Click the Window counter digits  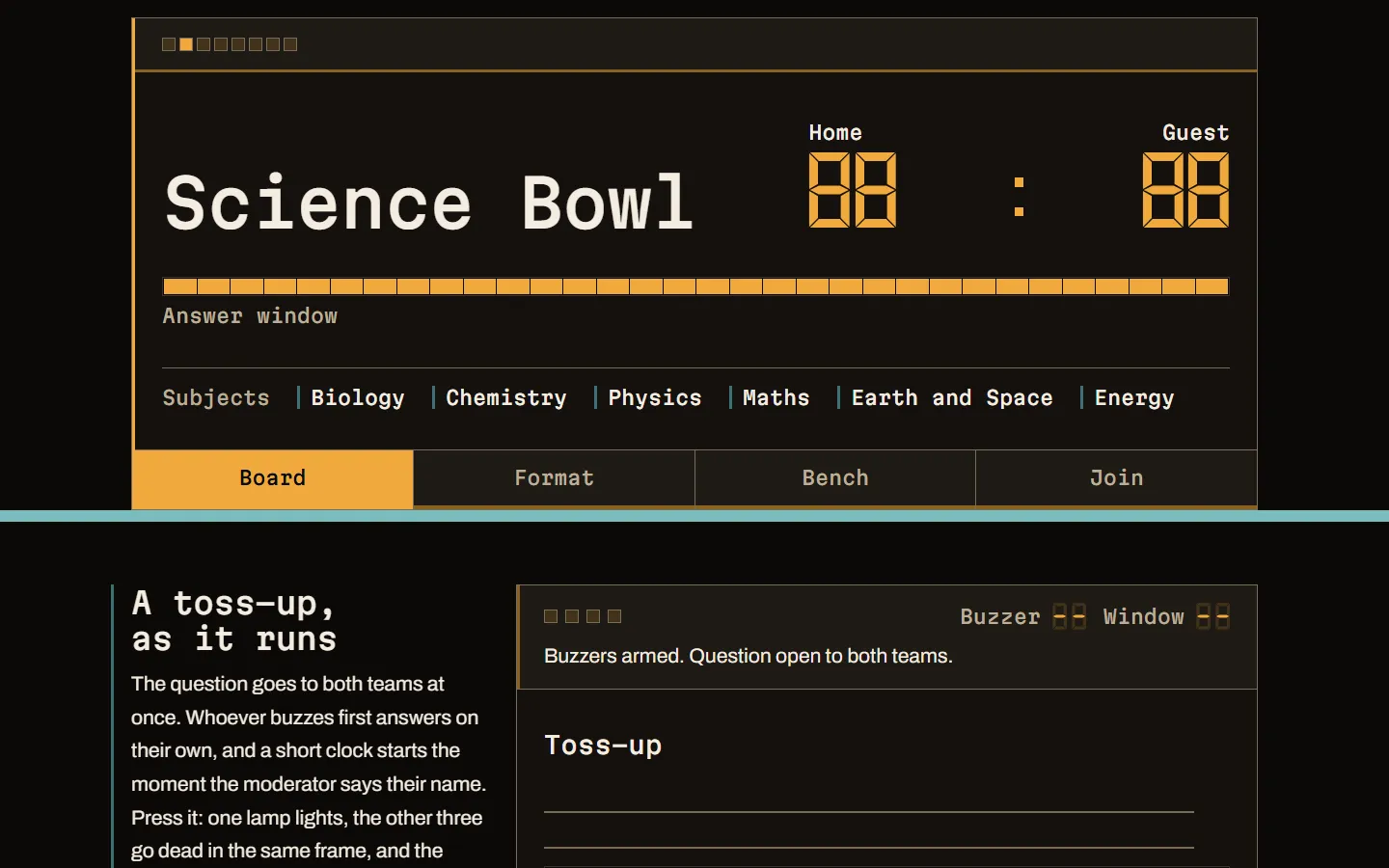pyautogui.click(x=1212, y=616)
